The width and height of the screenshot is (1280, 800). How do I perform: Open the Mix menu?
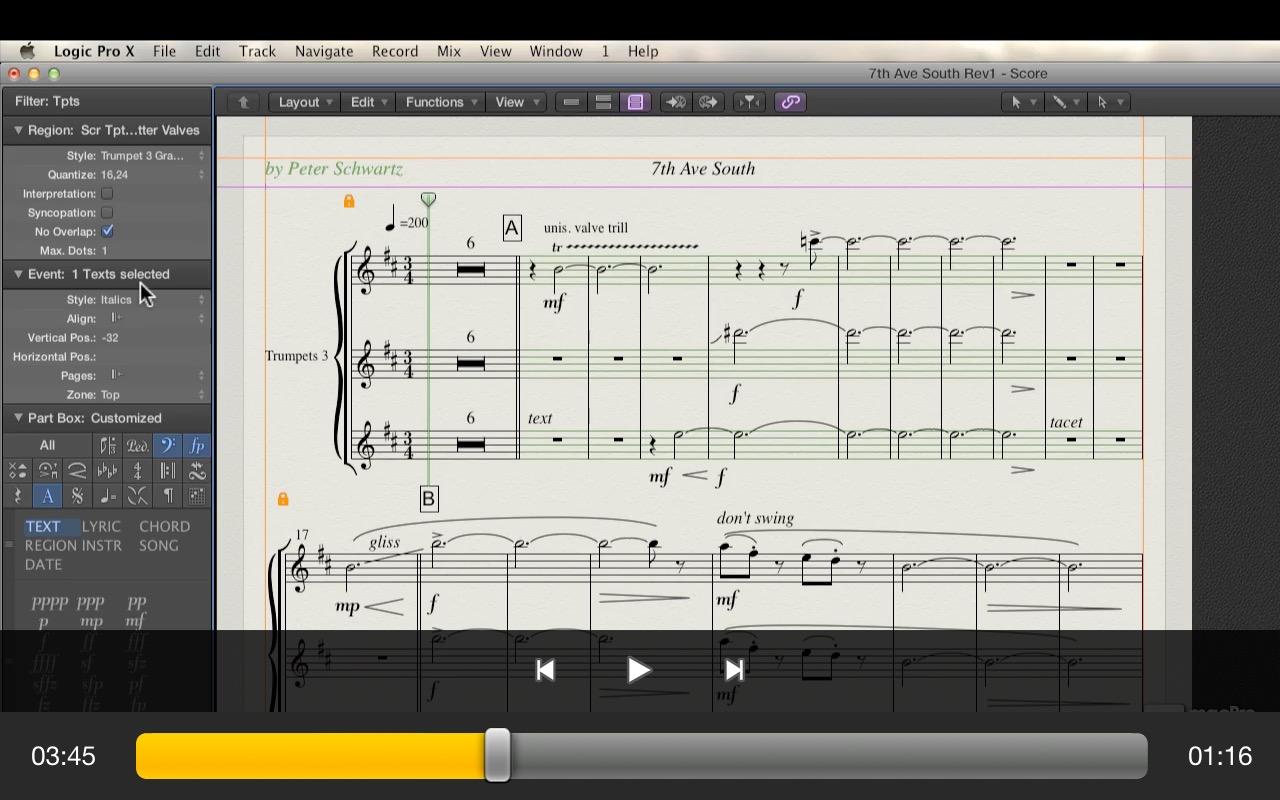coord(449,51)
